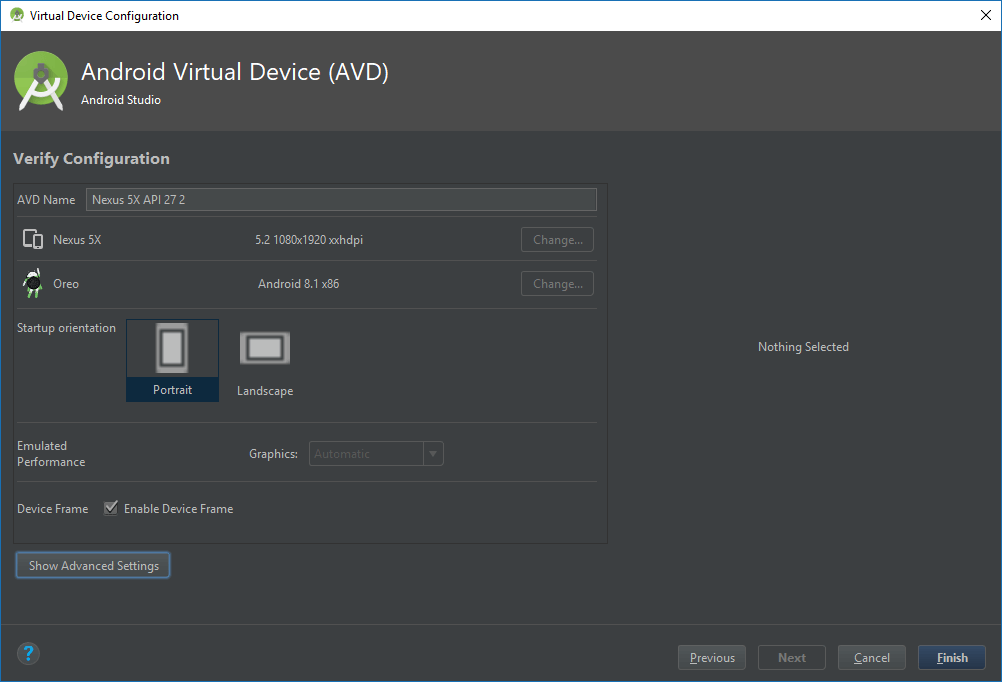The image size is (1002, 682).
Task: Click the 'Oreo' release name
Action: (66, 284)
